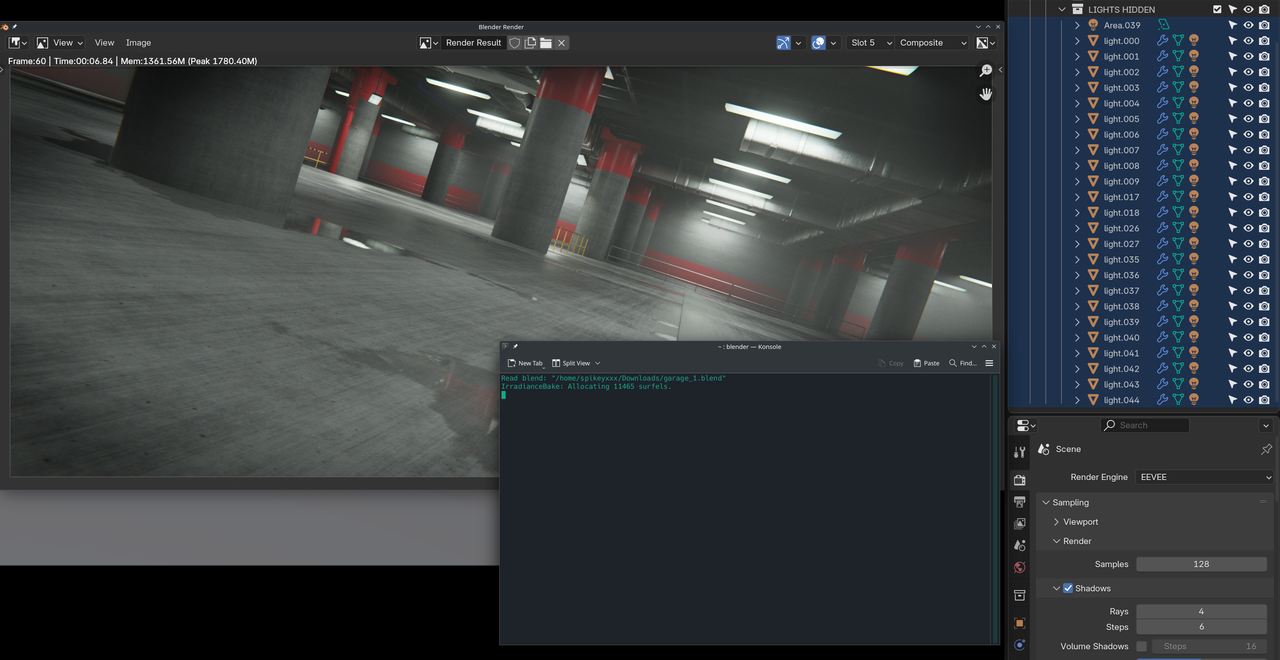Viewport: 1280px width, 660px height.
Task: Open the Composite render pass dropdown
Action: coord(930,43)
